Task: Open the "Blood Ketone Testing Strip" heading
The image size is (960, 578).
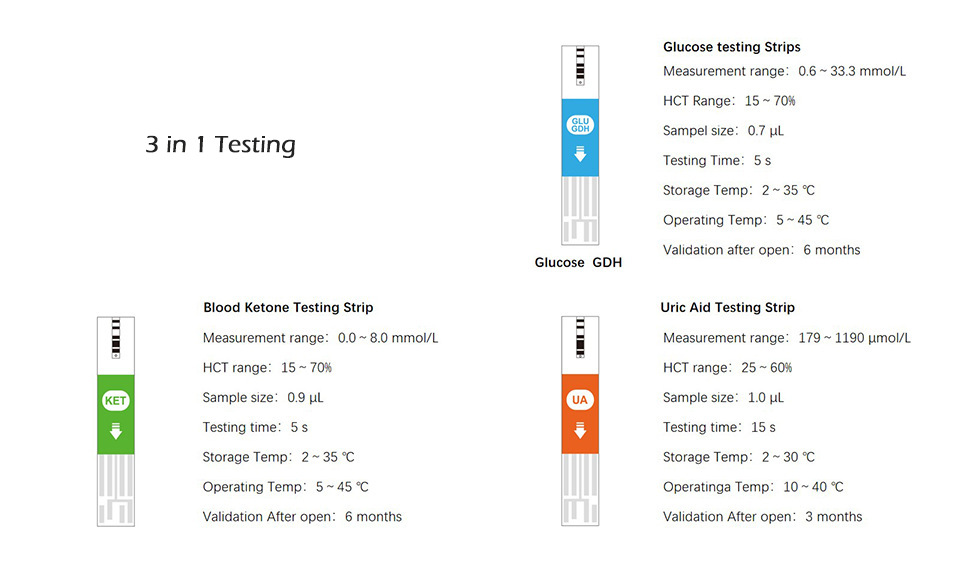Action: [288, 308]
